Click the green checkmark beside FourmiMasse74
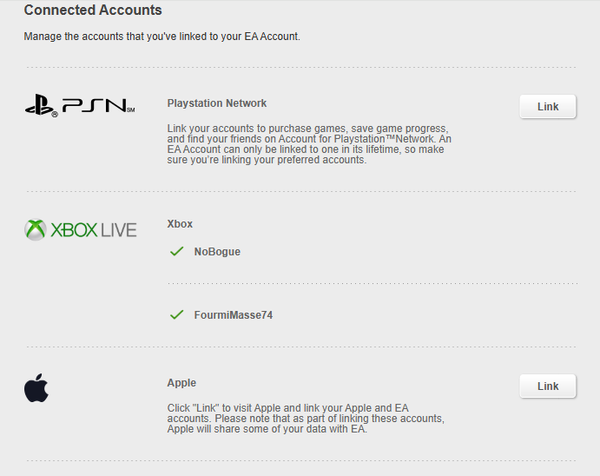600x476 pixels. pos(177,314)
